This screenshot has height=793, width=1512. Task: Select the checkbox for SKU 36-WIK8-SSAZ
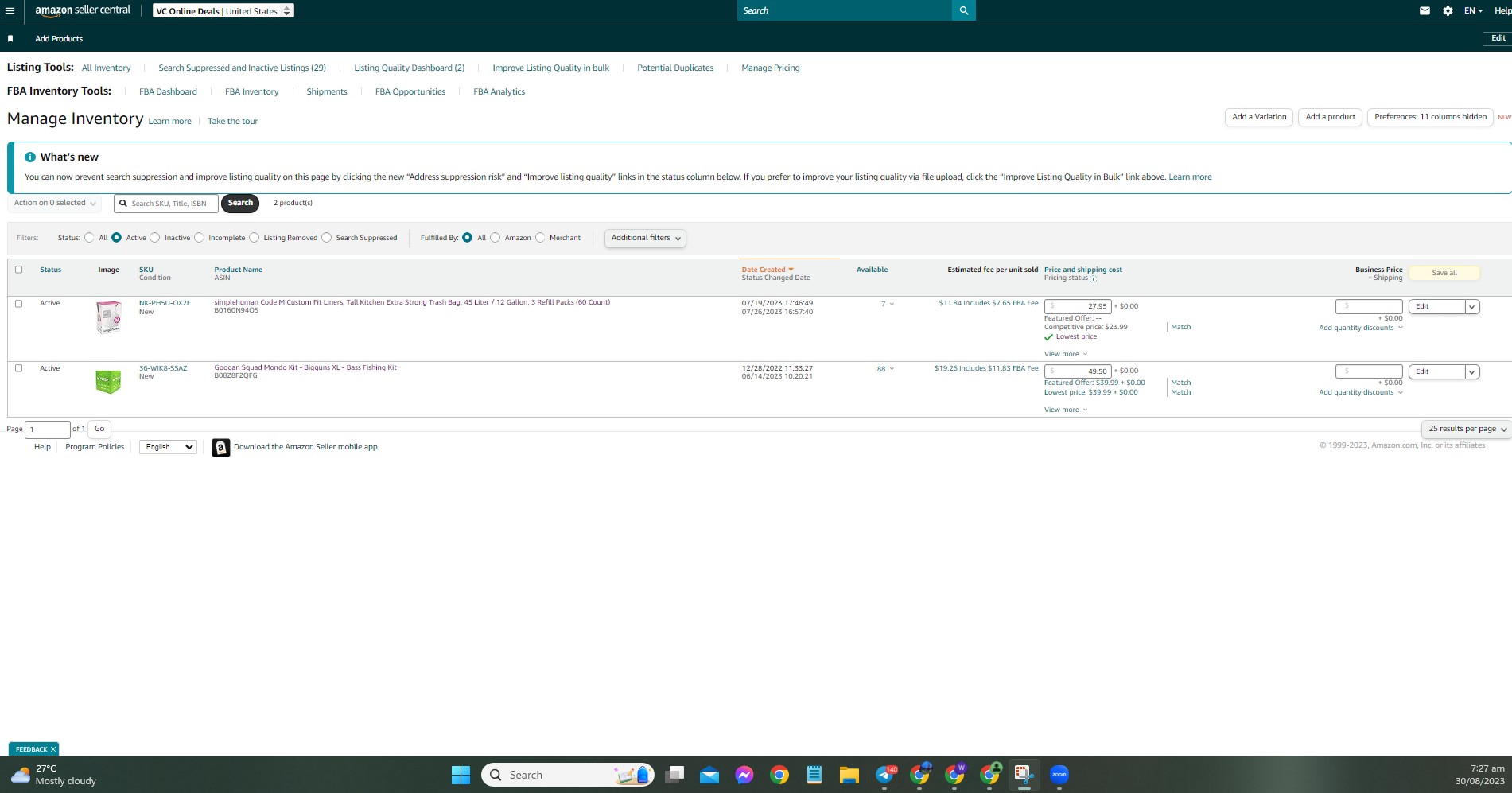click(19, 368)
